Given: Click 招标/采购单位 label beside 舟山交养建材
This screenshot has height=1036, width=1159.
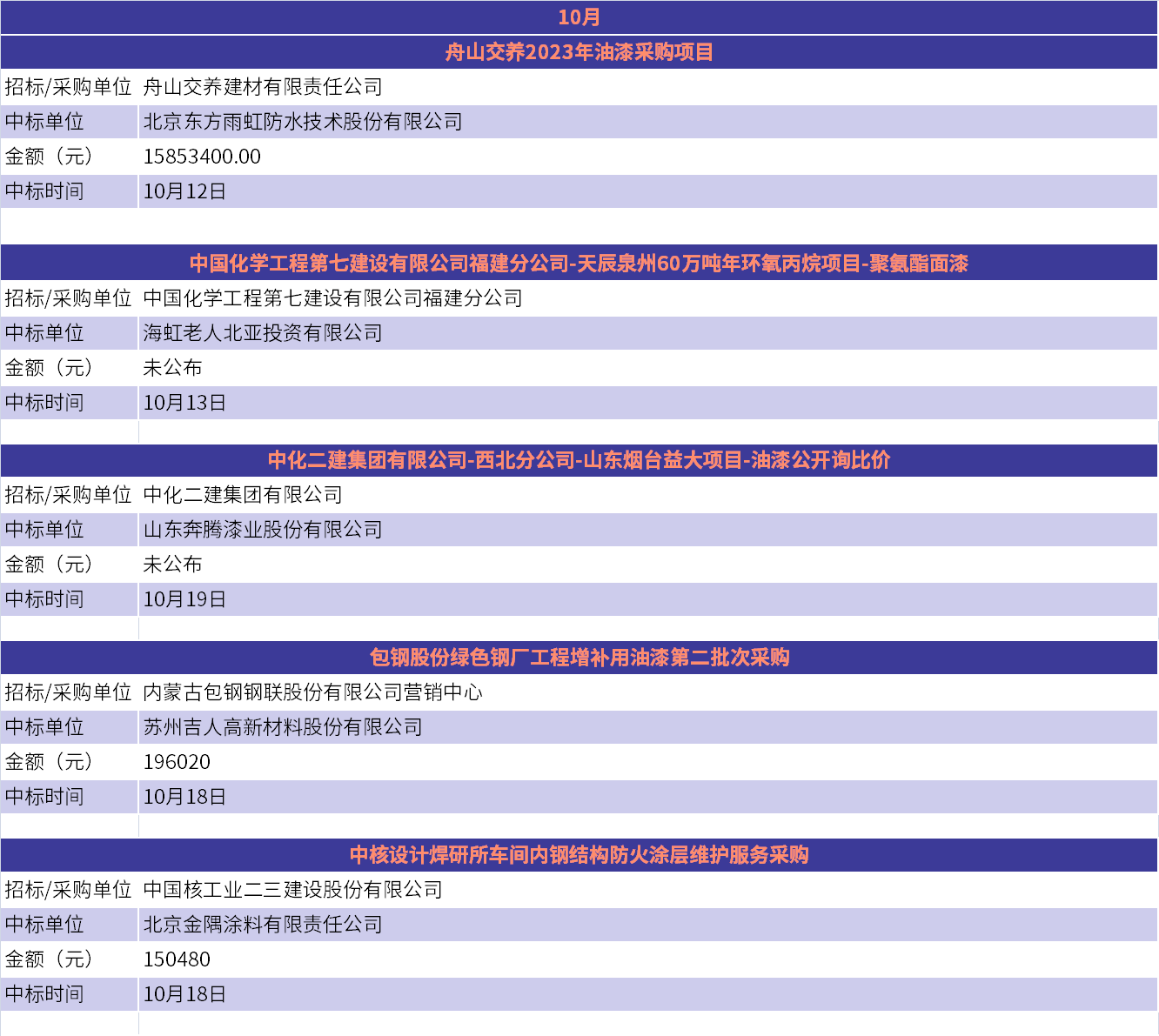Looking at the screenshot, I should click(x=68, y=87).
